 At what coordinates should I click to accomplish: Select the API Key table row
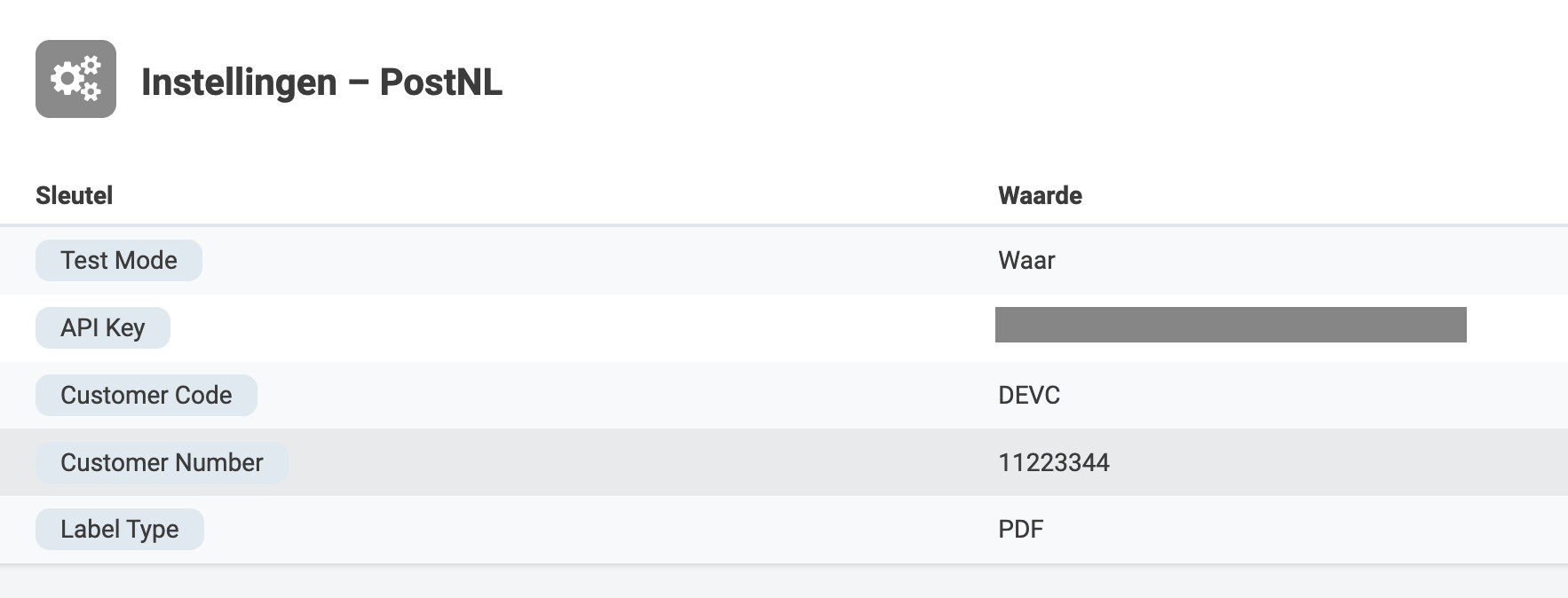784,327
